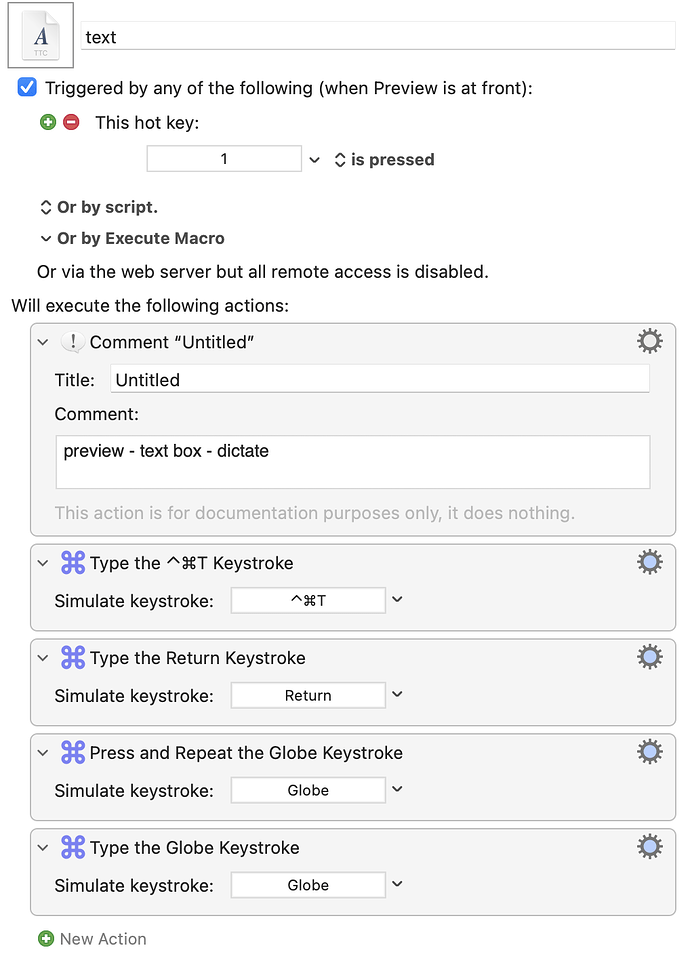The height and width of the screenshot is (969, 690).
Task: Collapse the Press and Repeat Globe Keystroke action
Action: [43, 753]
